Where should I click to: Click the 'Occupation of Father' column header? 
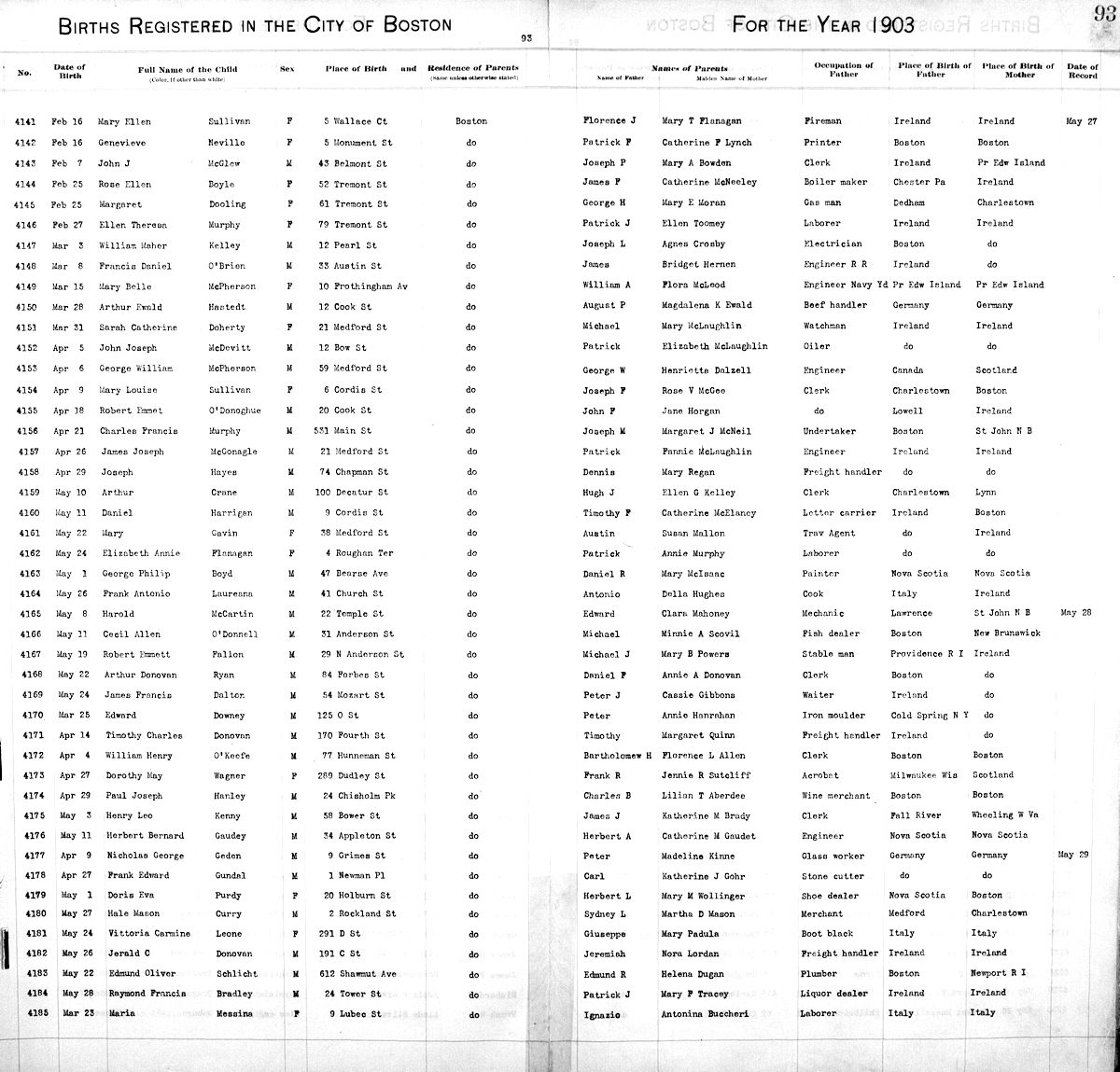[843, 70]
